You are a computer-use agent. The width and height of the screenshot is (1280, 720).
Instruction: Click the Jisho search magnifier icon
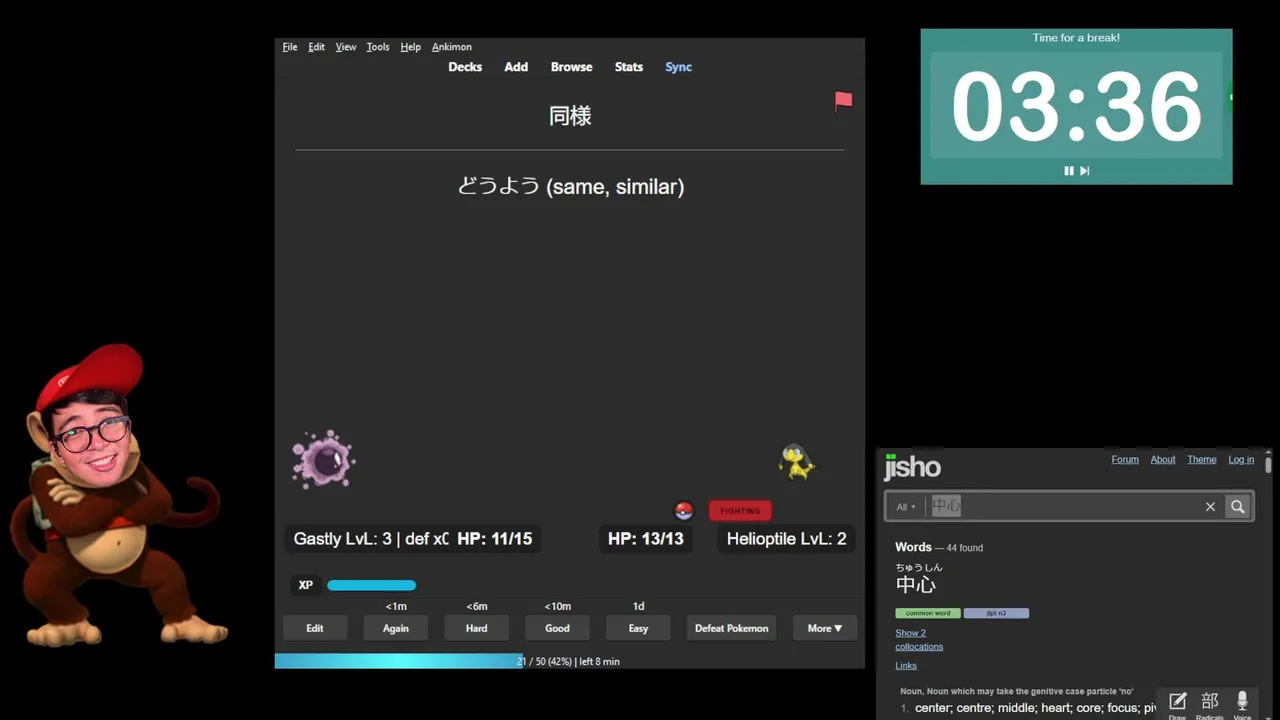(1238, 507)
